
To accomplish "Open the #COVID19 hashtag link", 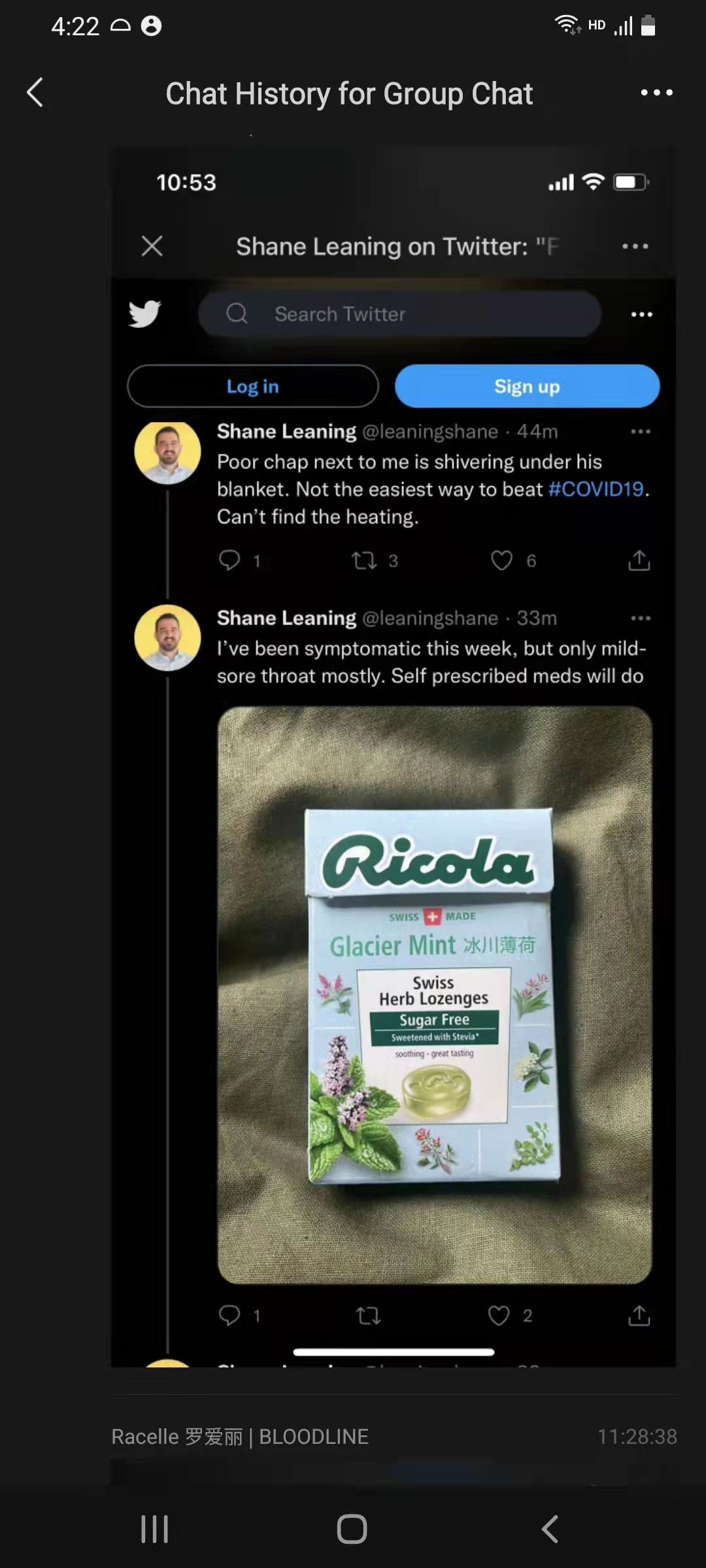I will 596,489.
